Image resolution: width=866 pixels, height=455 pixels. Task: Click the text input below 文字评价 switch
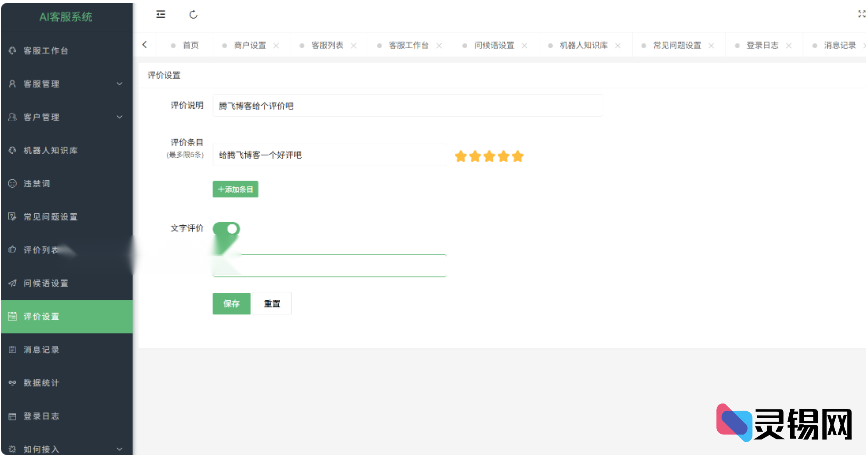(330, 266)
